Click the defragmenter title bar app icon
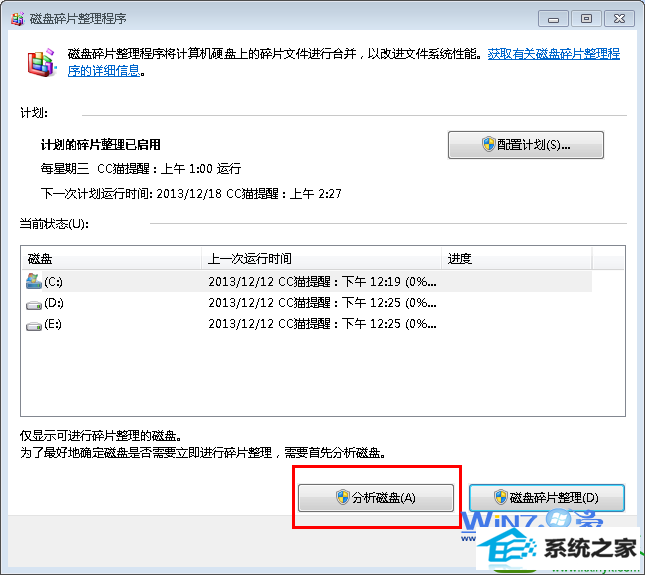Screen dimensions: 645x575 [17, 19]
